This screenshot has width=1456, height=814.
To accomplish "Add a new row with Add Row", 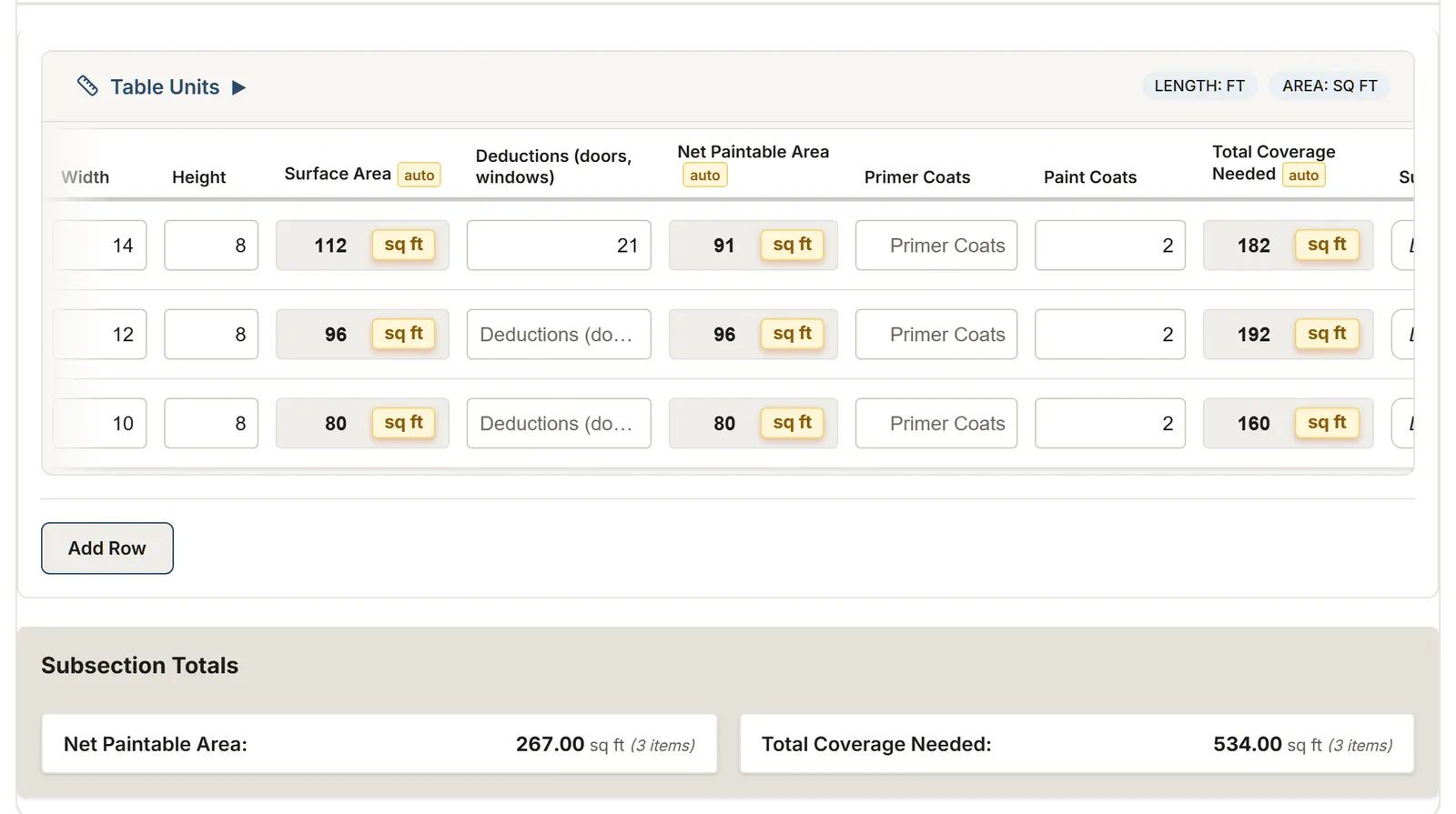I will [107, 548].
